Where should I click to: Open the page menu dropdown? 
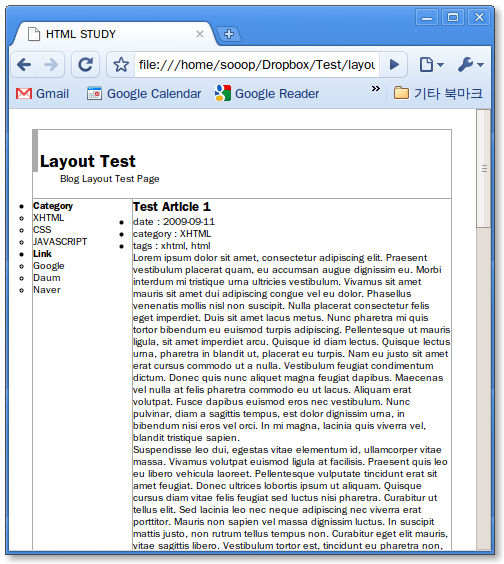coord(431,65)
